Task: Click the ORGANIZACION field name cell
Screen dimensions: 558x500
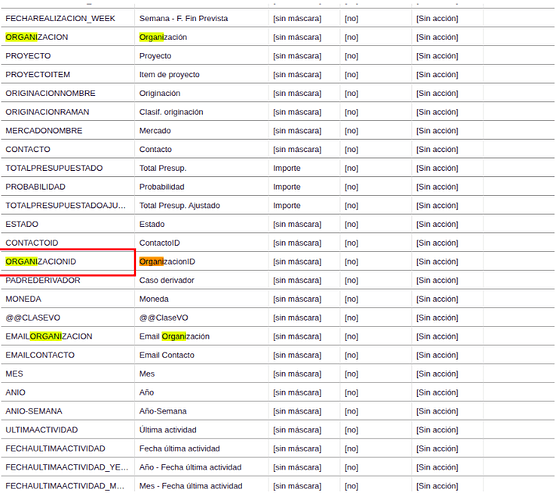Action: coord(68,37)
